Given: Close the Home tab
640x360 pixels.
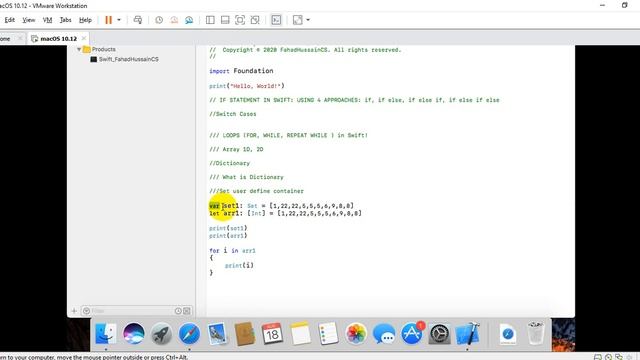Looking at the screenshot, I should (x=20, y=38).
